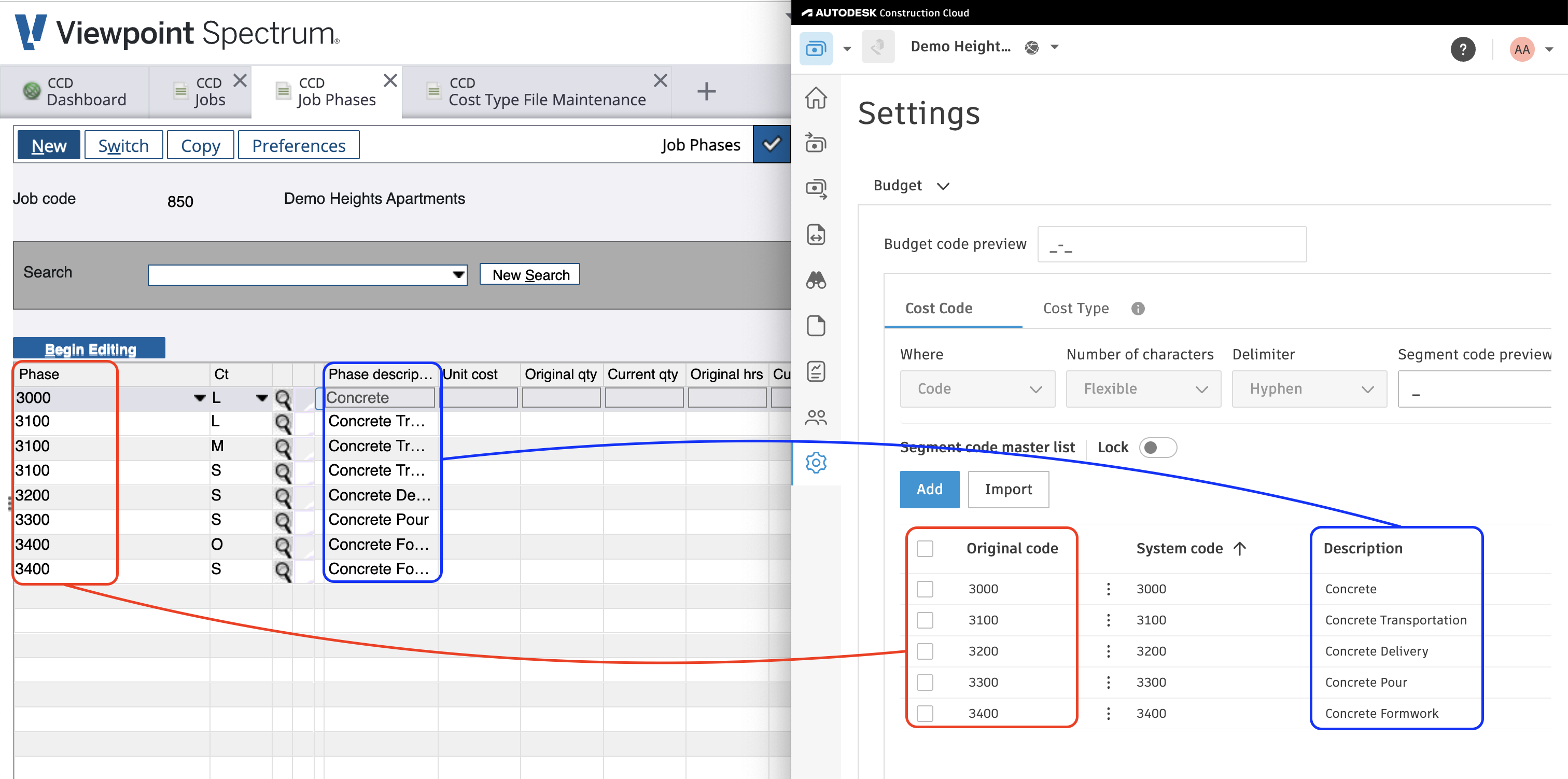Click Begin Editing
This screenshot has height=779, width=1568.
(90, 349)
